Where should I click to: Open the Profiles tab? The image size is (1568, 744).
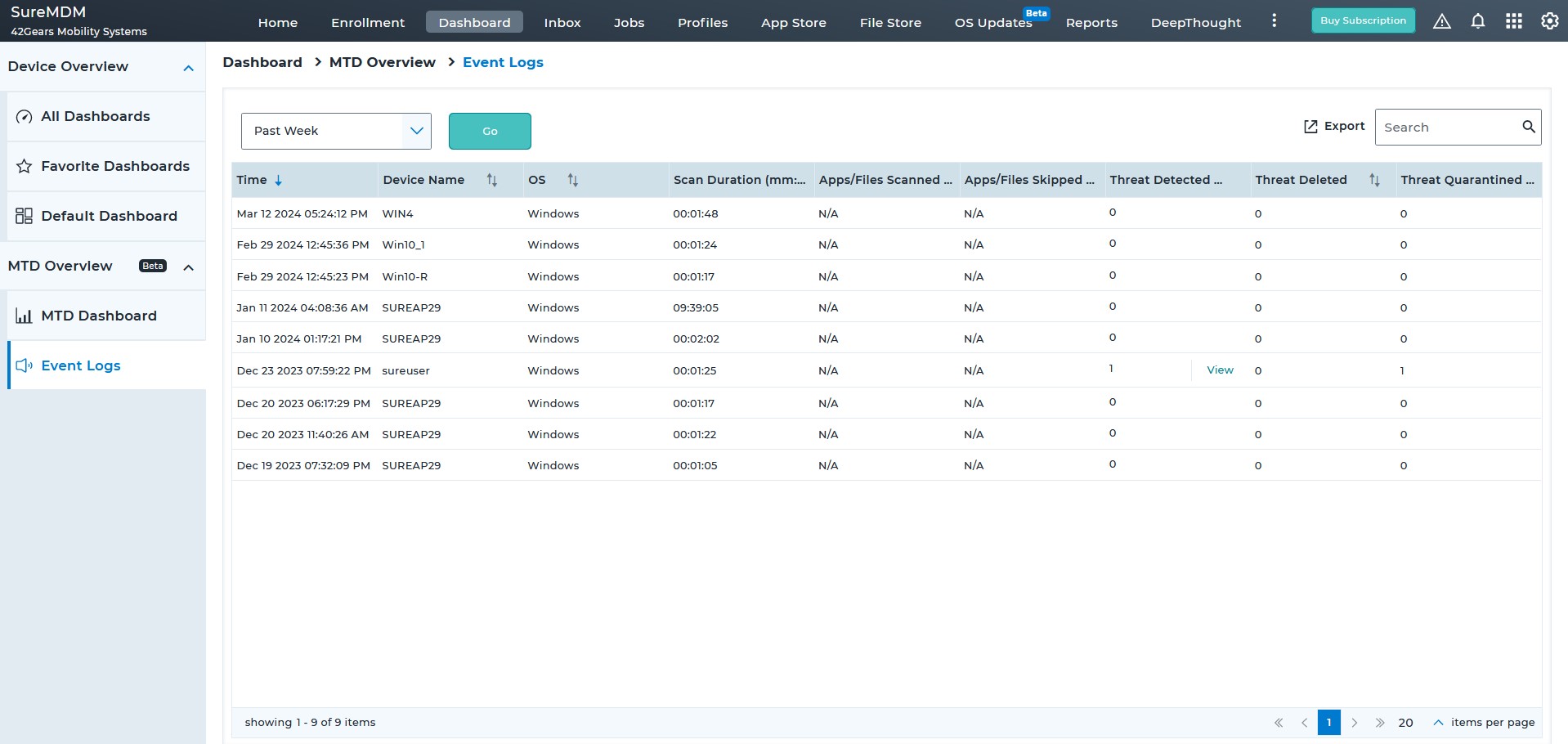click(702, 22)
